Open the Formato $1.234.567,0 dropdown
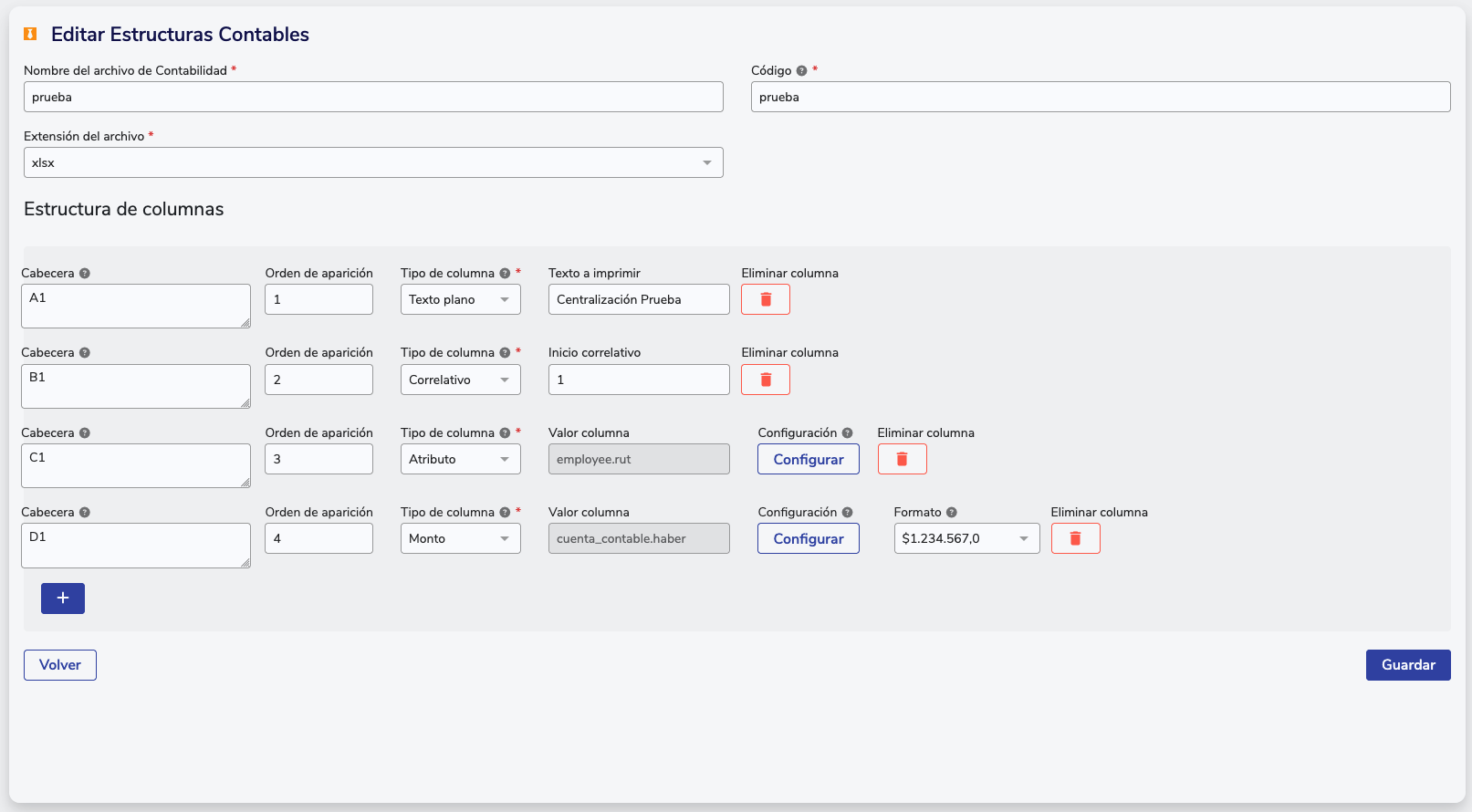Viewport: 1472px width, 812px height. [x=966, y=538]
